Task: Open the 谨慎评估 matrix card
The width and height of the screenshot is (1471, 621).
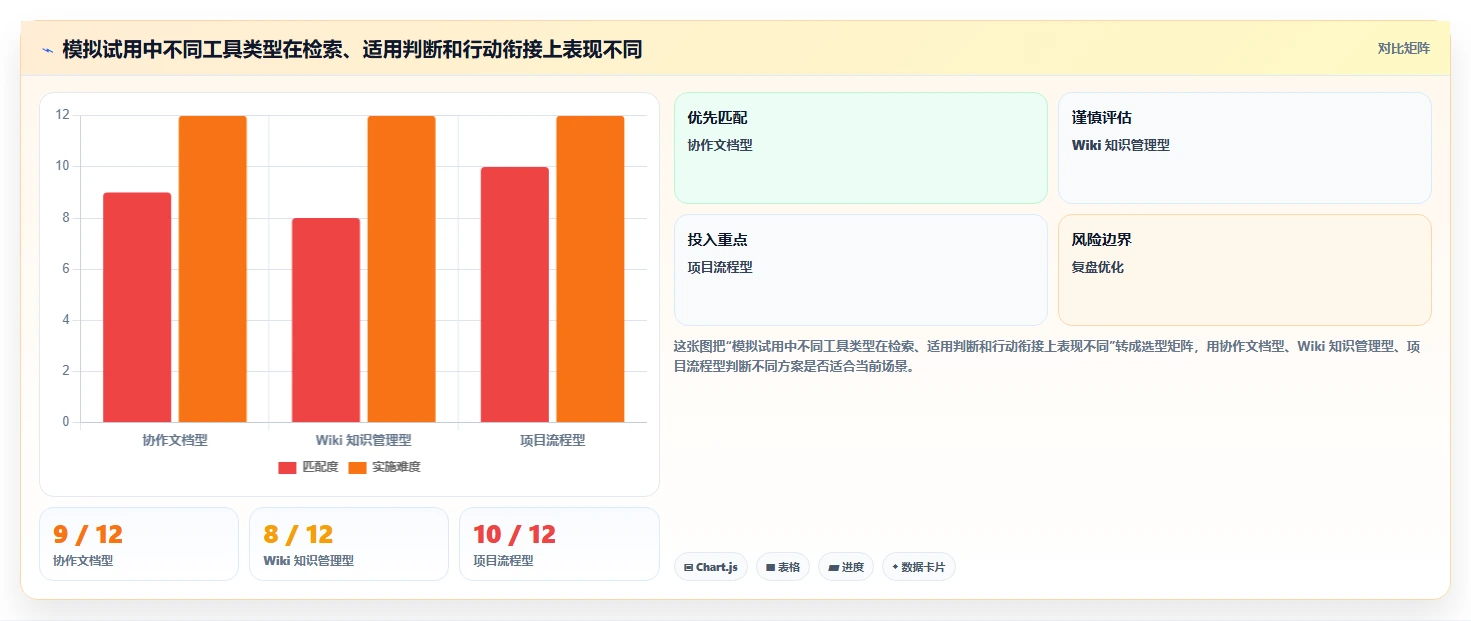Action: pyautogui.click(x=1245, y=148)
